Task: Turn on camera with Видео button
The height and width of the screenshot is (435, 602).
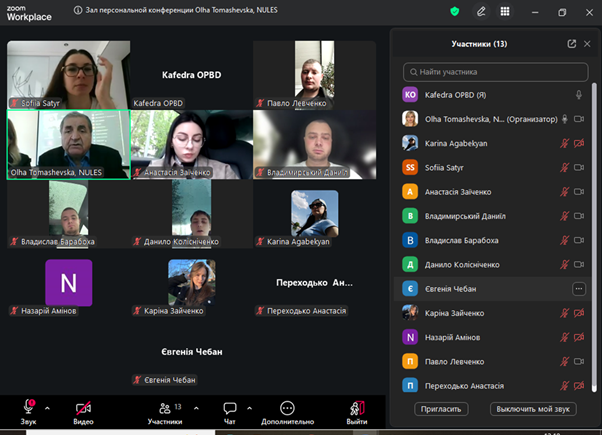Action: (x=83, y=413)
